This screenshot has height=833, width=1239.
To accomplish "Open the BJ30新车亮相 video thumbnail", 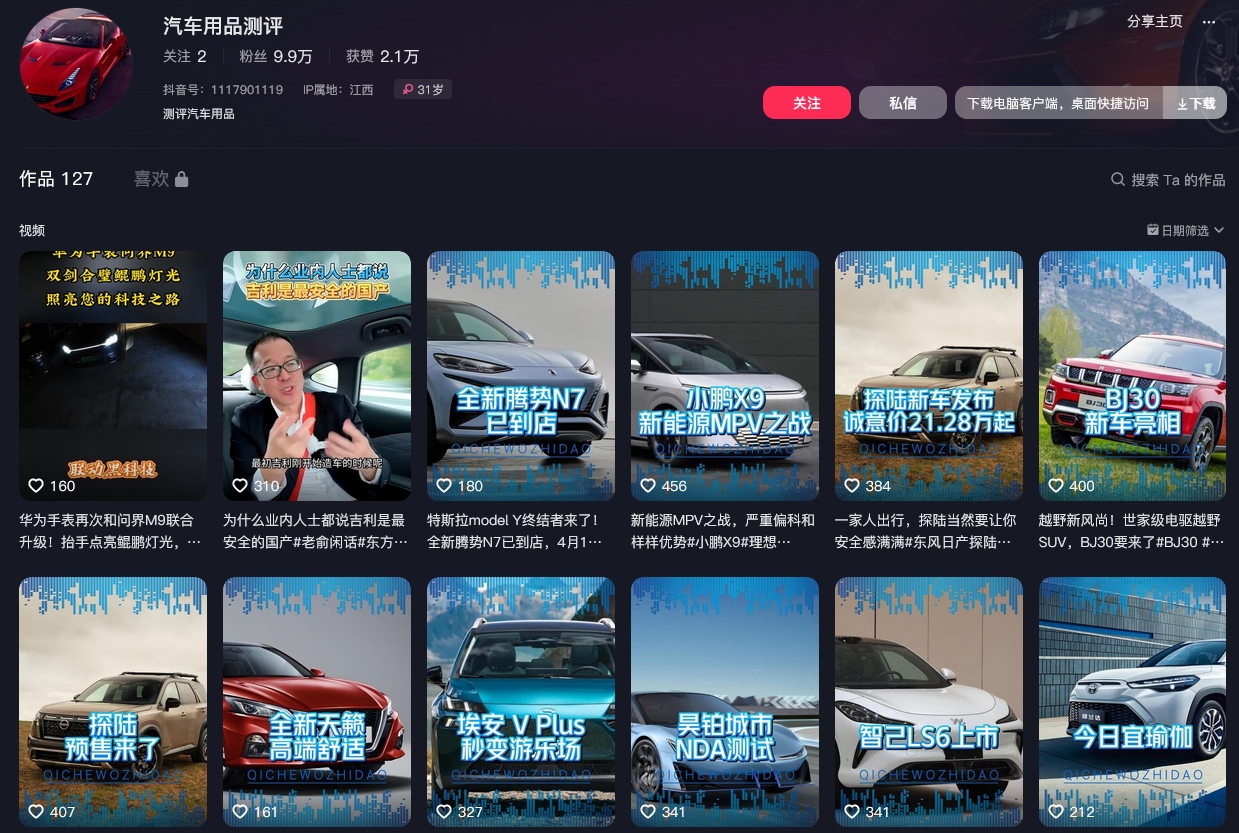I will pos(1133,376).
